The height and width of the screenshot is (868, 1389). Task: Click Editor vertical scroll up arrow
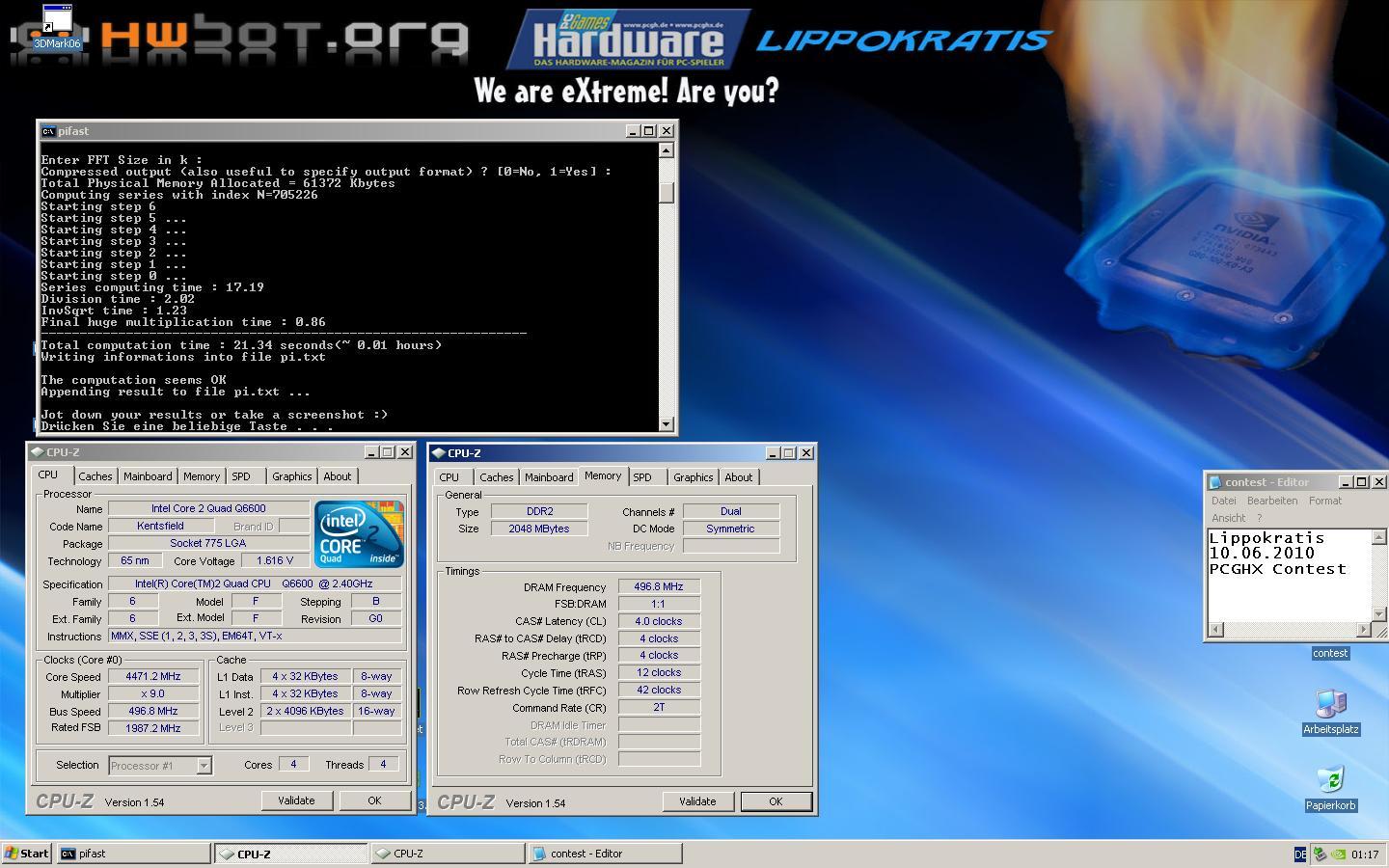[1378, 537]
